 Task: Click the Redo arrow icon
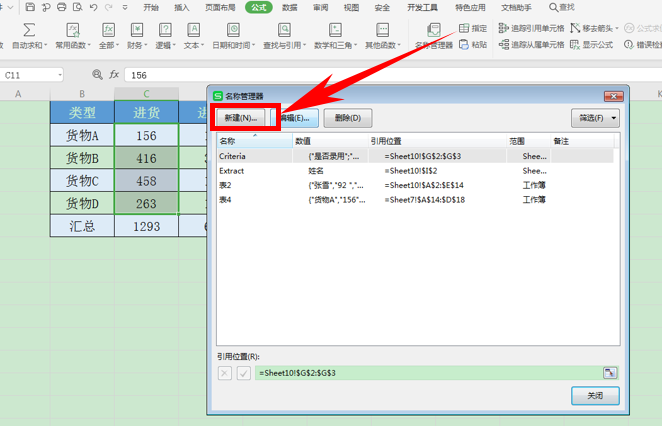point(109,7)
